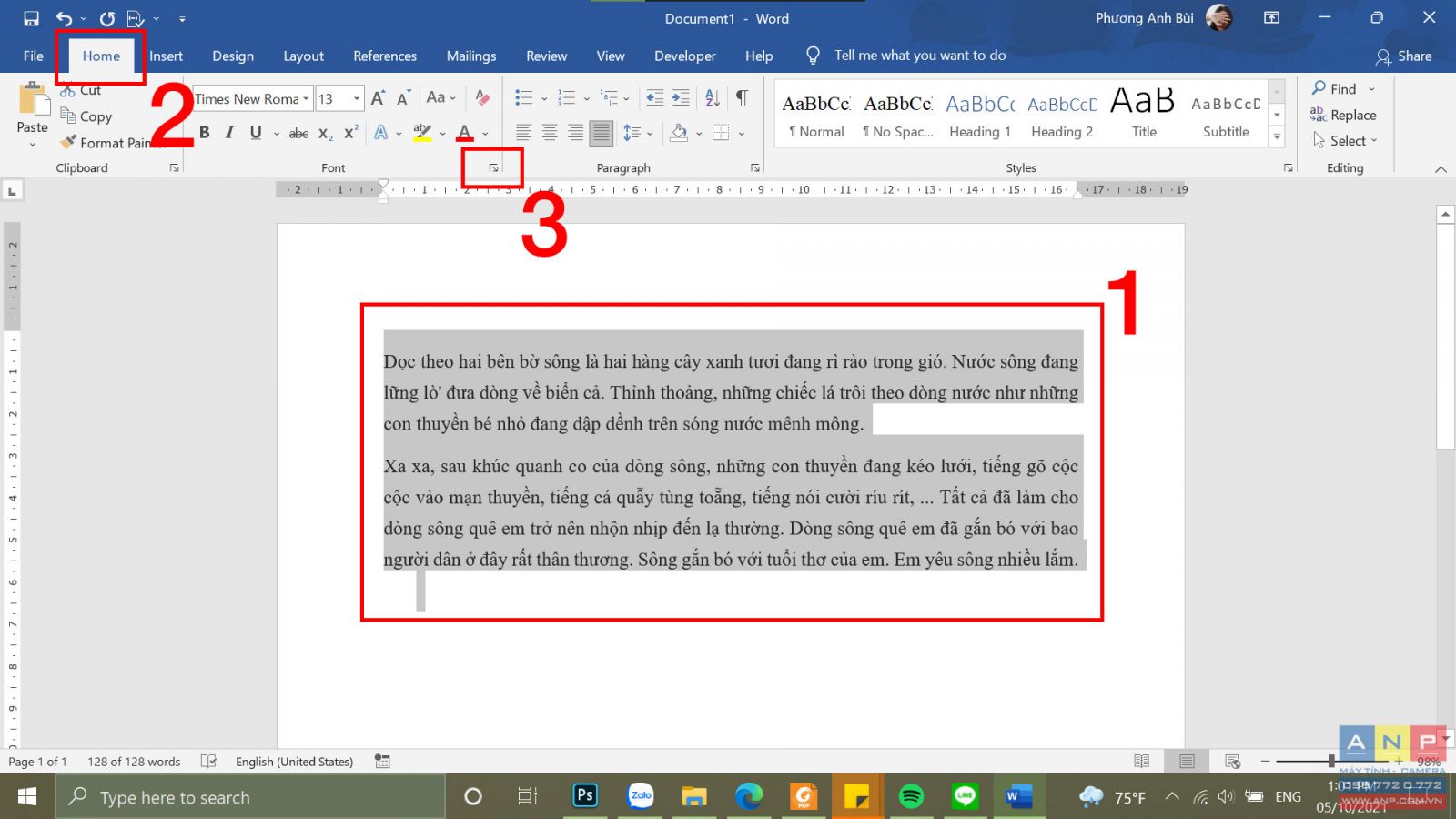
Task: Align text right
Action: (575, 133)
